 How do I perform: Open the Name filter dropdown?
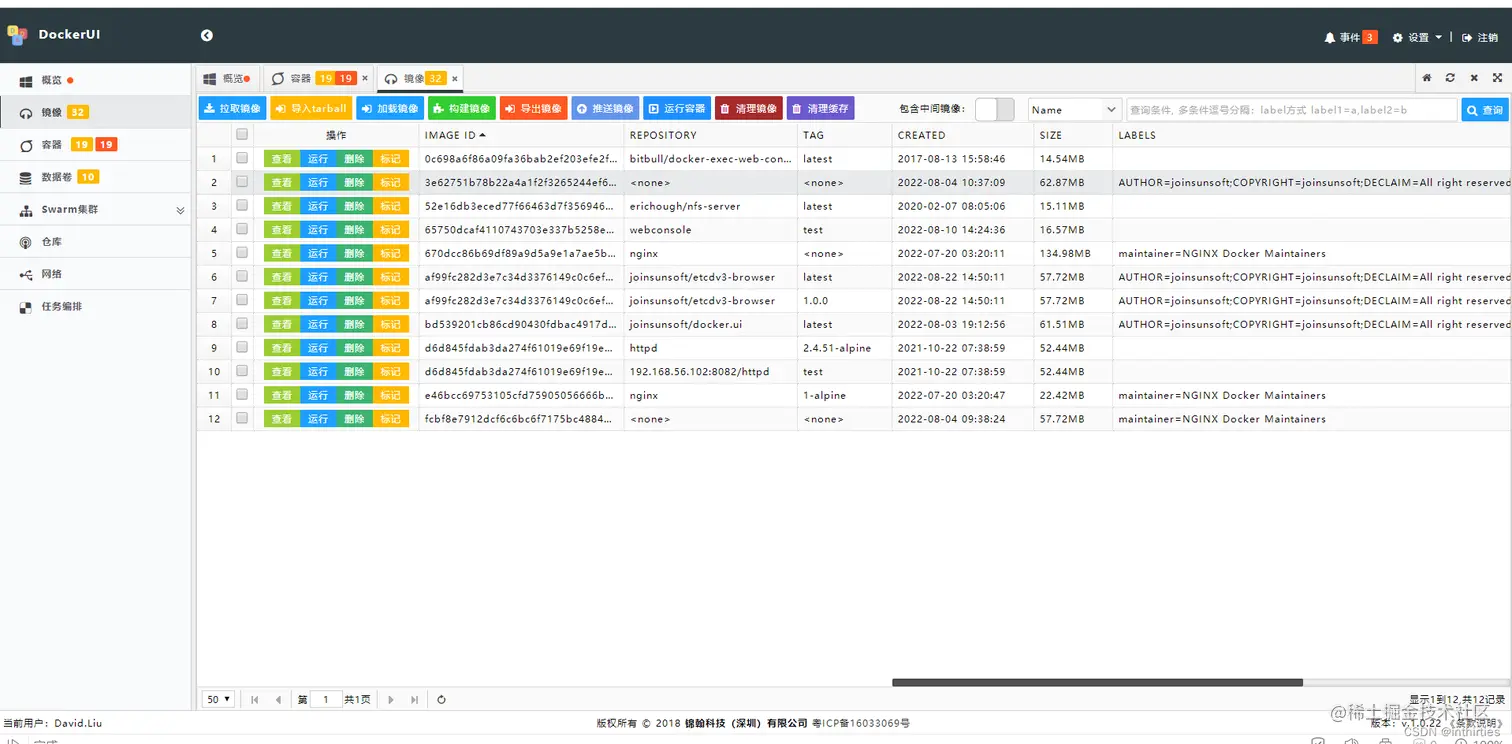(x=1075, y=110)
